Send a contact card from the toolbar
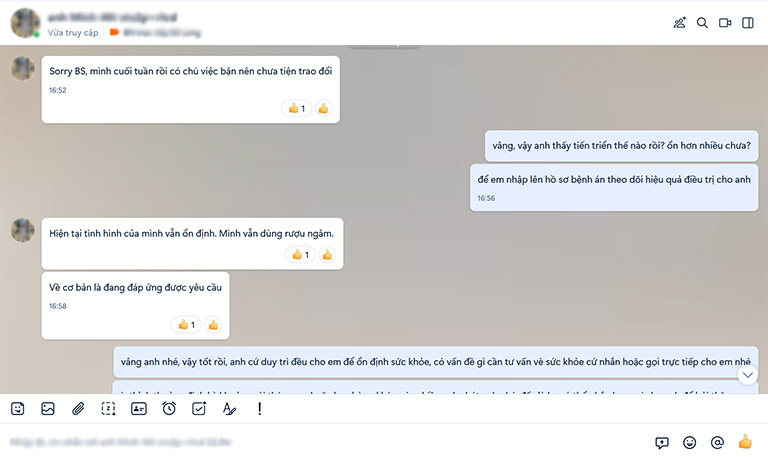The height and width of the screenshot is (457, 768). click(139, 409)
